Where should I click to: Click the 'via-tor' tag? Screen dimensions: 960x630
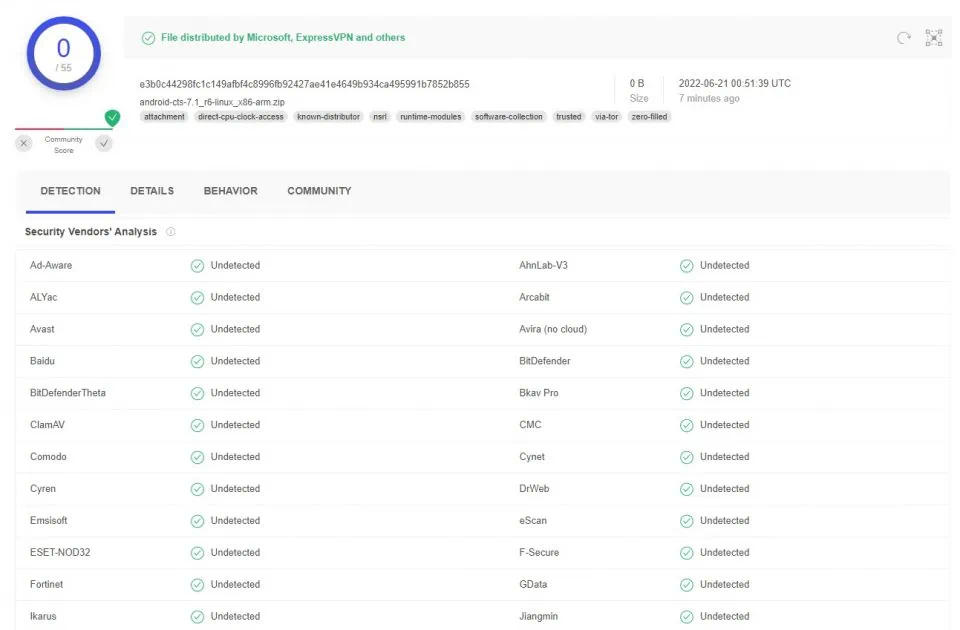coord(606,117)
